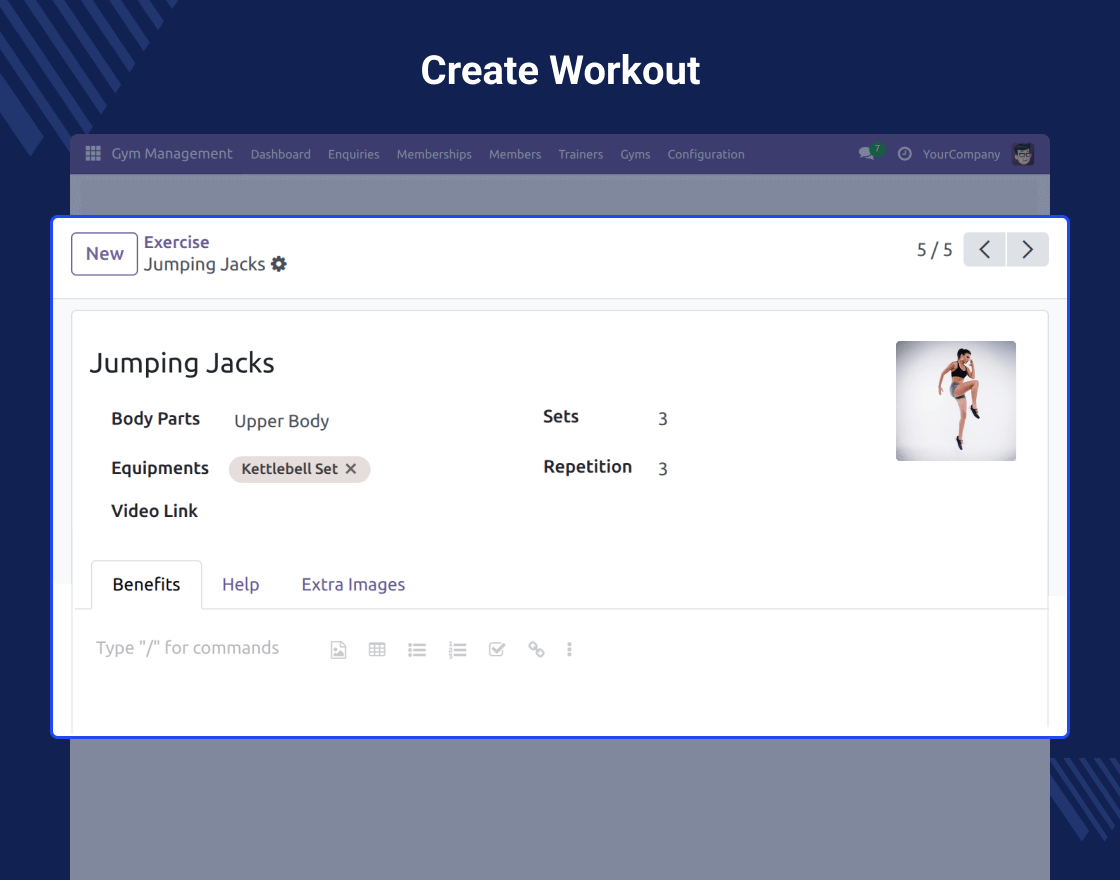
Task: Insert a checklist
Action: click(497, 649)
